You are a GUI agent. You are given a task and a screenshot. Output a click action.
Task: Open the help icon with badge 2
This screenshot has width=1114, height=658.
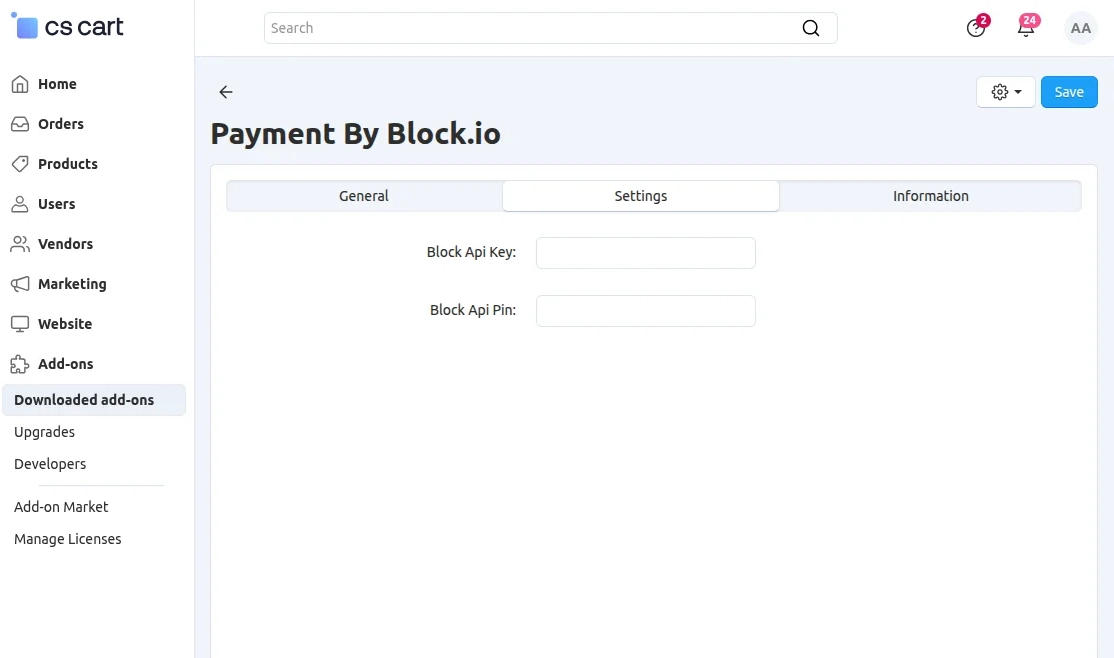[976, 28]
